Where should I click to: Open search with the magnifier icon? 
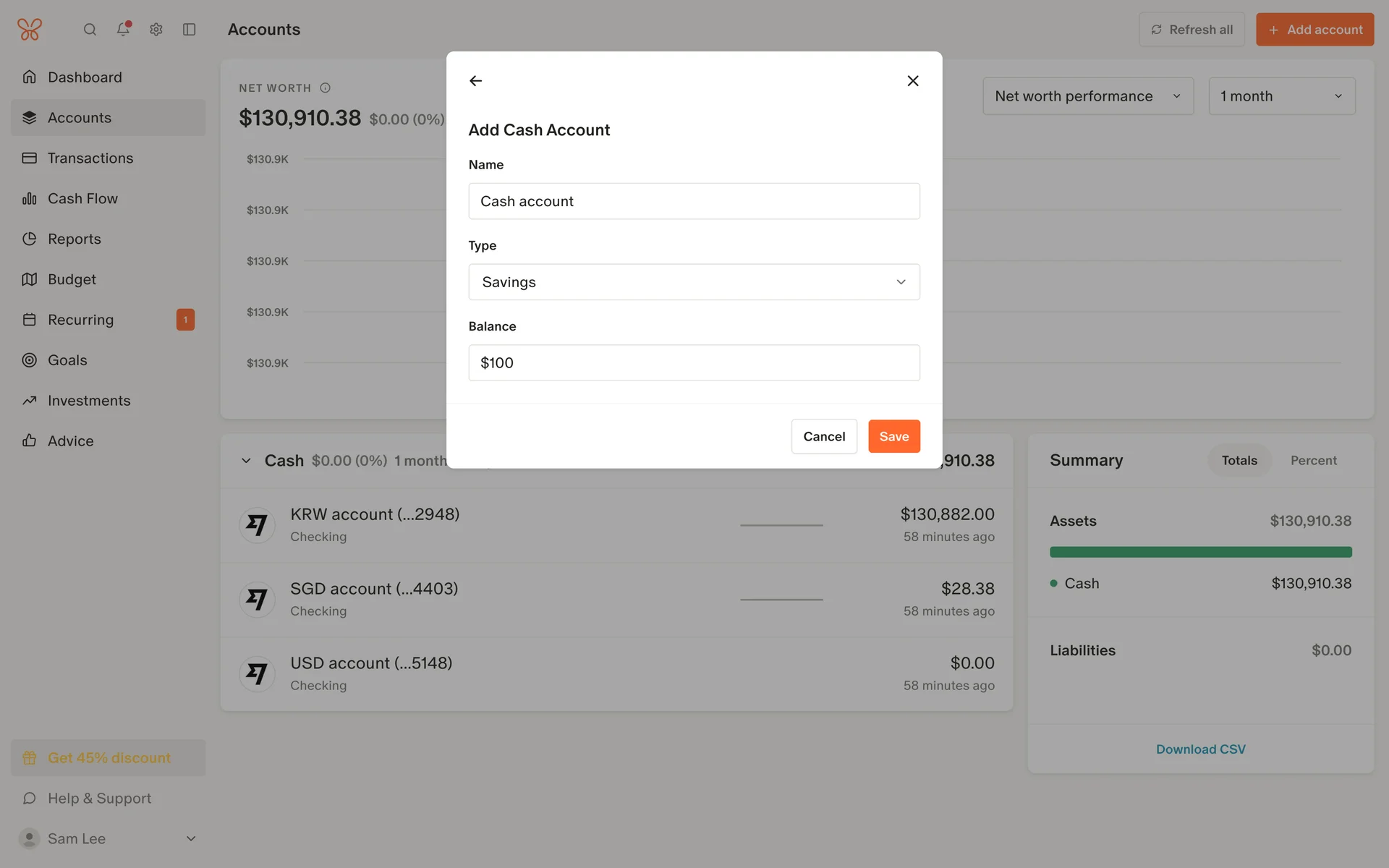pyautogui.click(x=90, y=30)
